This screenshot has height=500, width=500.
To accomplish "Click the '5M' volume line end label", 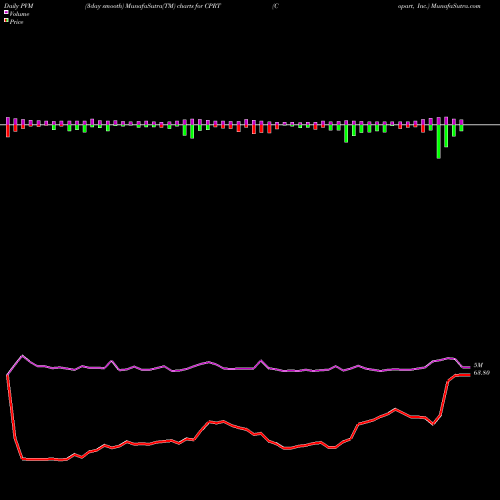I will point(478,365).
